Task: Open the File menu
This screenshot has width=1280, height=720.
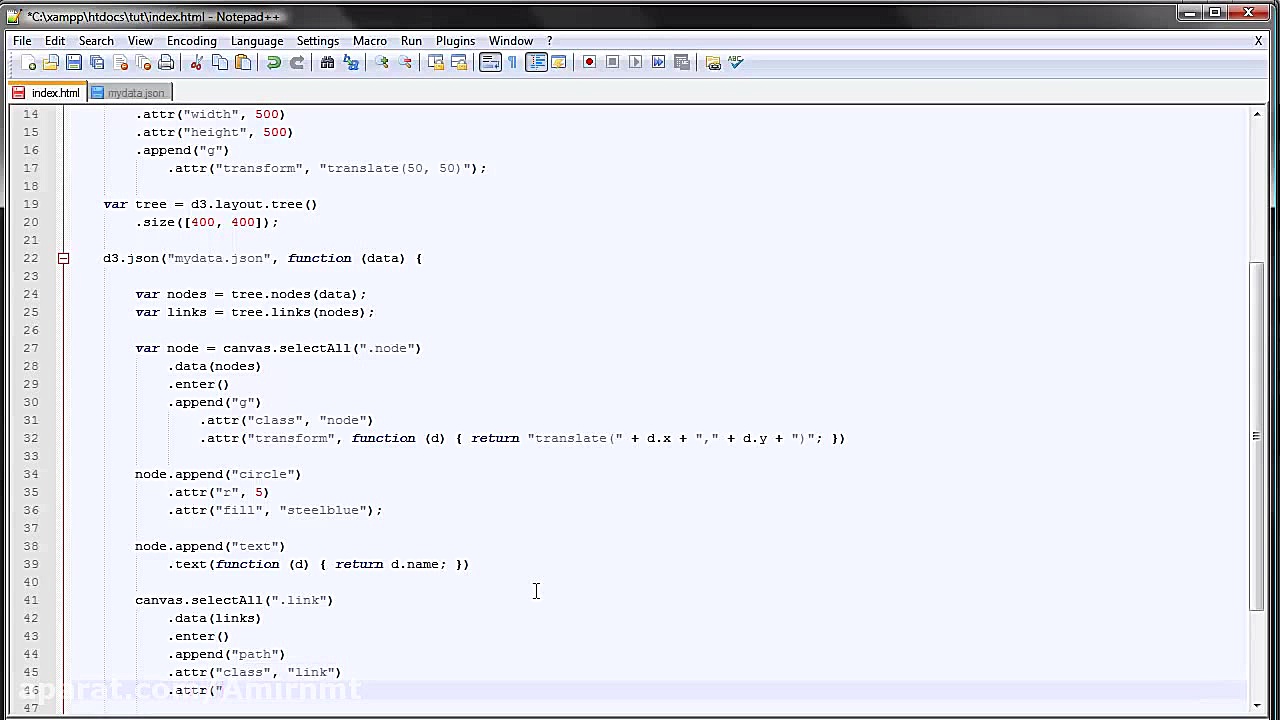Action: [21, 41]
